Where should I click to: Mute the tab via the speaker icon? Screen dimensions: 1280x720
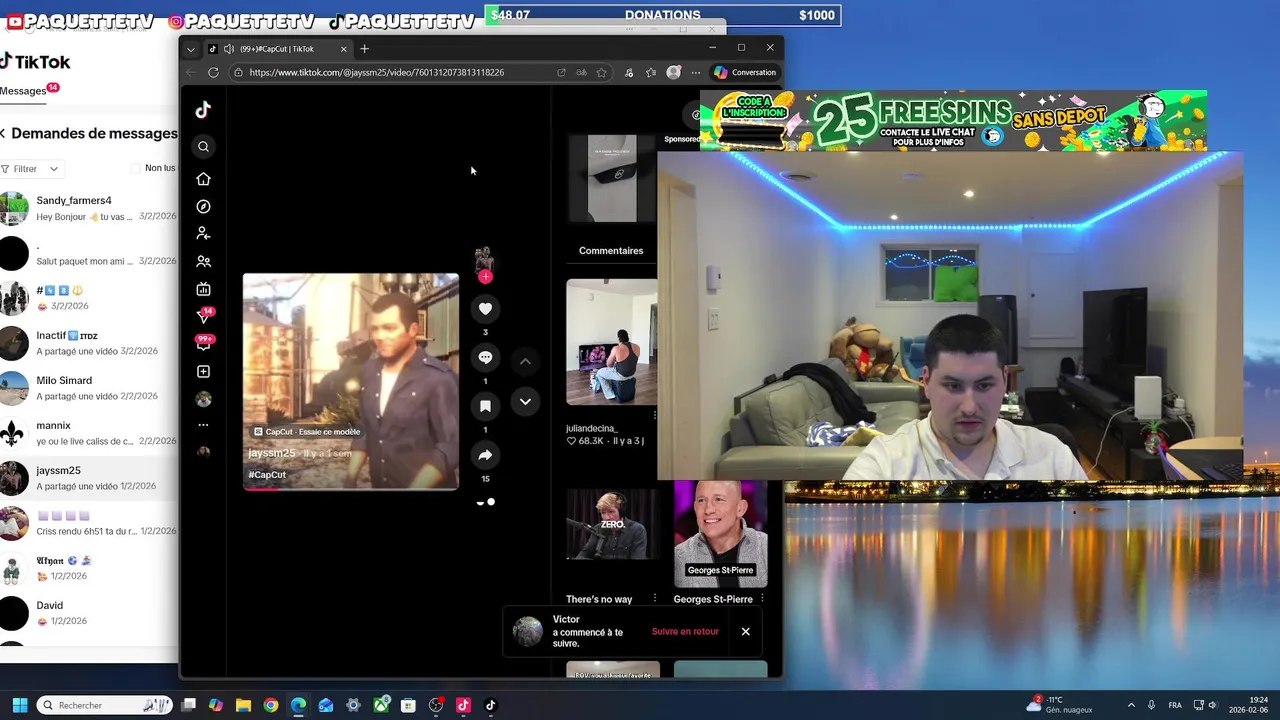(229, 49)
